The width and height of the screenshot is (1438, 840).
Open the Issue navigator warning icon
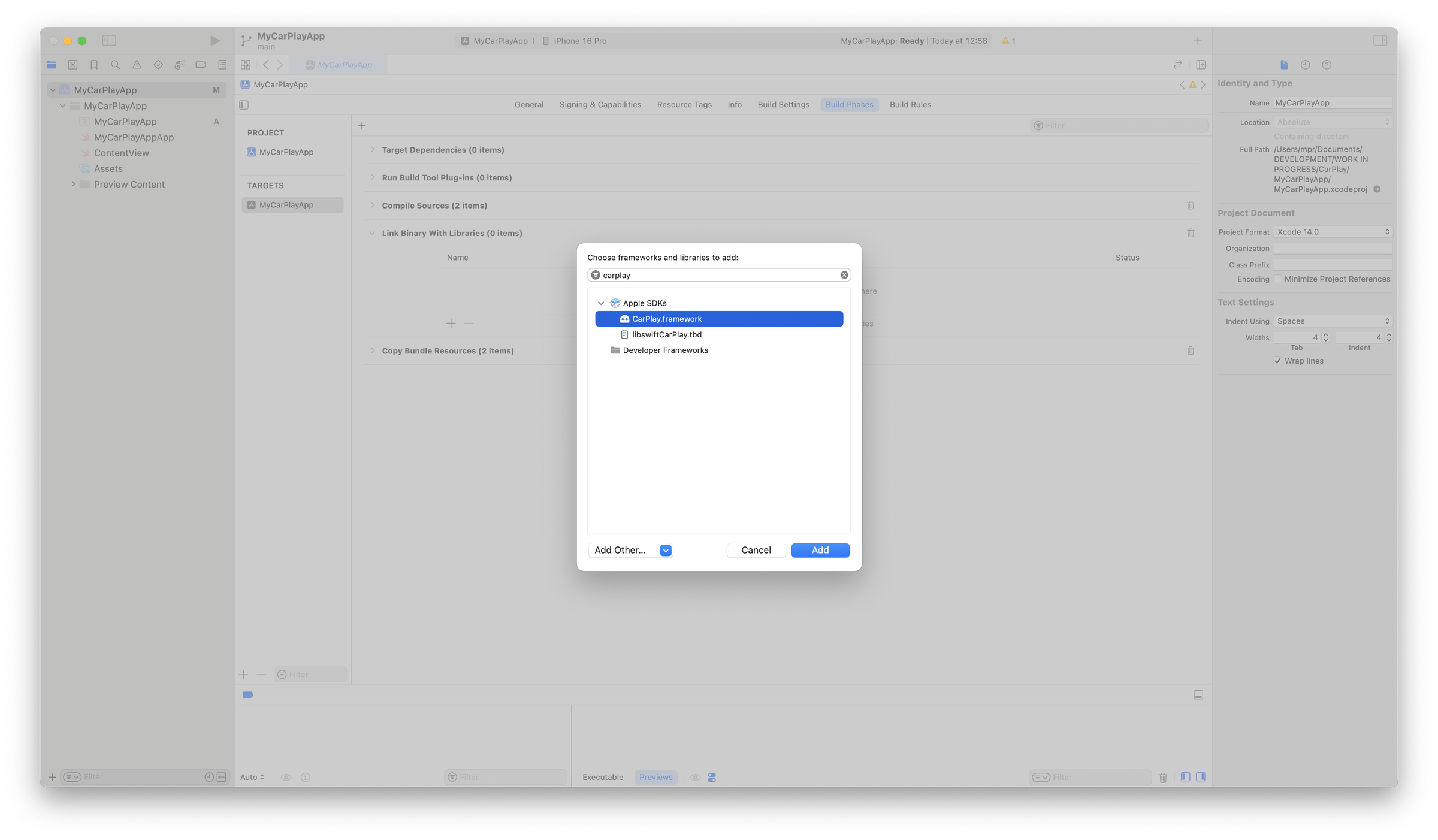tap(137, 65)
